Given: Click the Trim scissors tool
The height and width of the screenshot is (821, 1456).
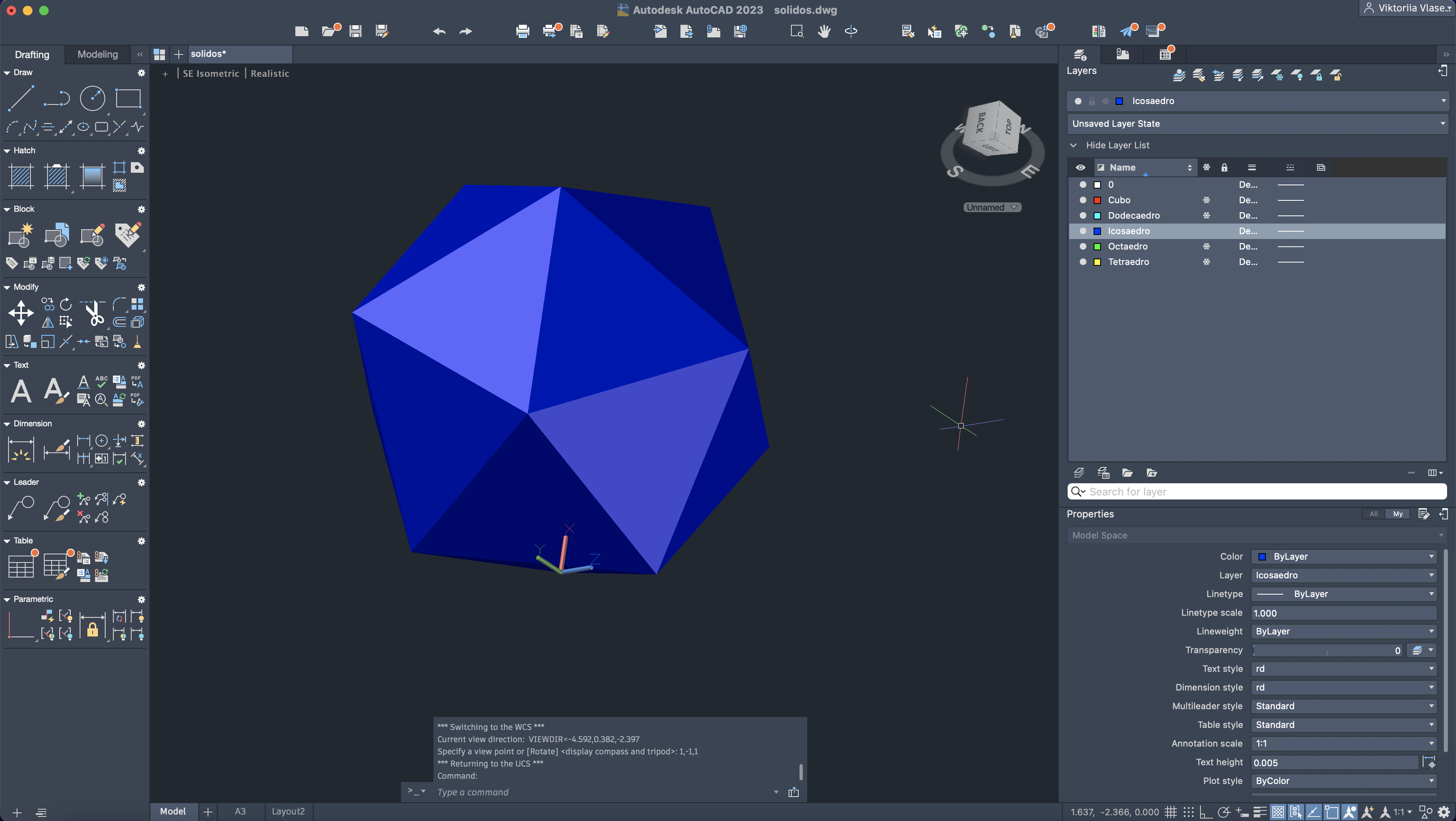Looking at the screenshot, I should coord(94,313).
